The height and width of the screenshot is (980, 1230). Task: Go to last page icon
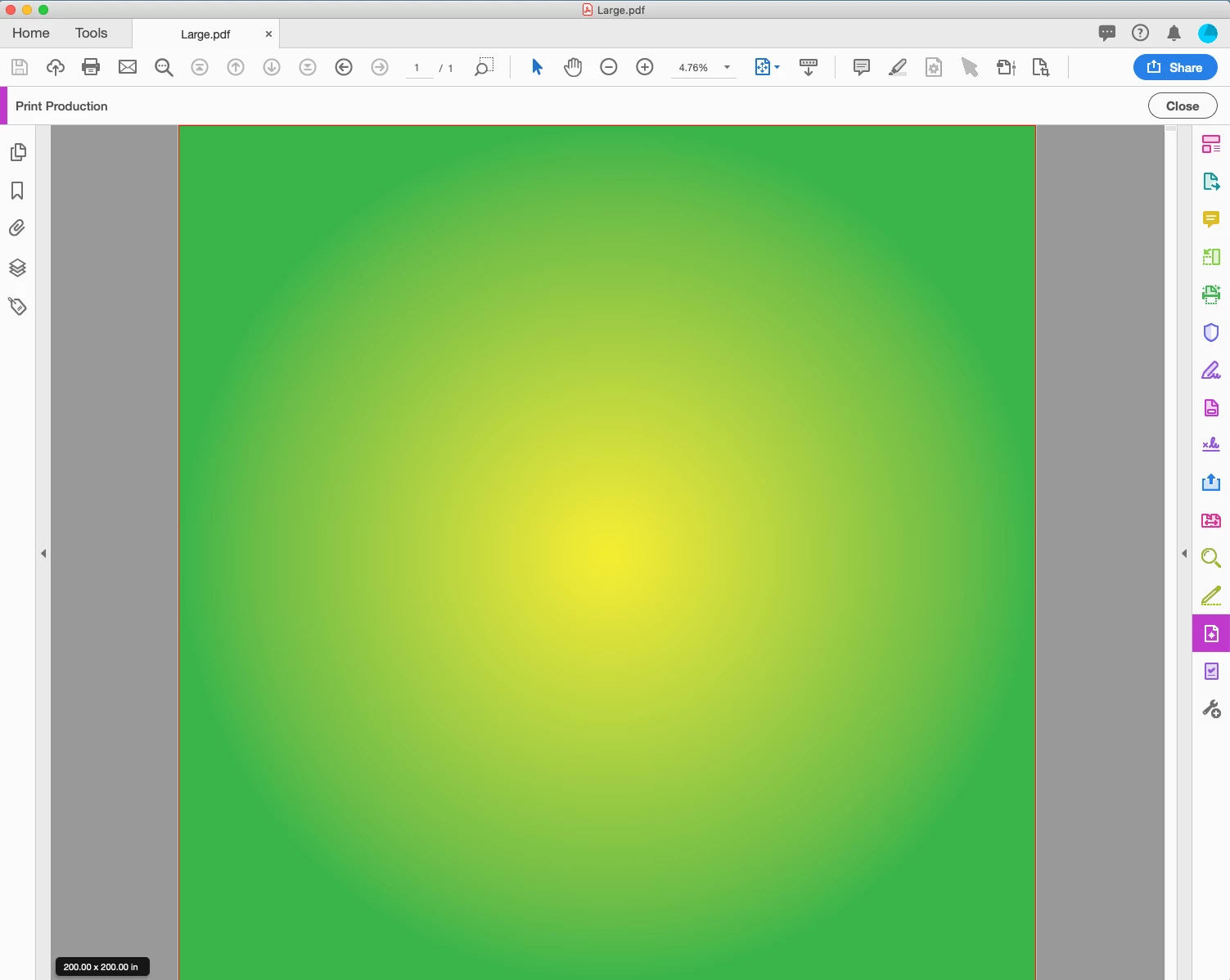[x=308, y=67]
